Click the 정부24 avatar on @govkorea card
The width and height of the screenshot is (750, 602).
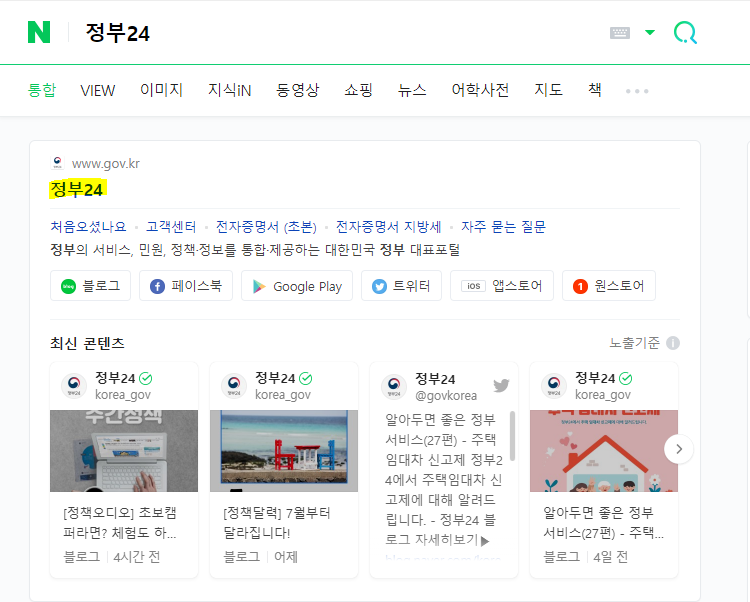pos(394,386)
